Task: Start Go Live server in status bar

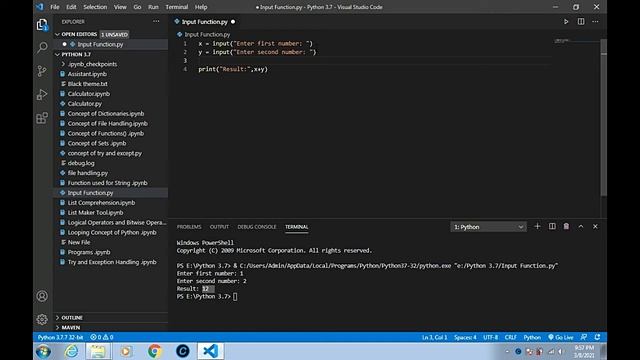Action: tap(561, 337)
